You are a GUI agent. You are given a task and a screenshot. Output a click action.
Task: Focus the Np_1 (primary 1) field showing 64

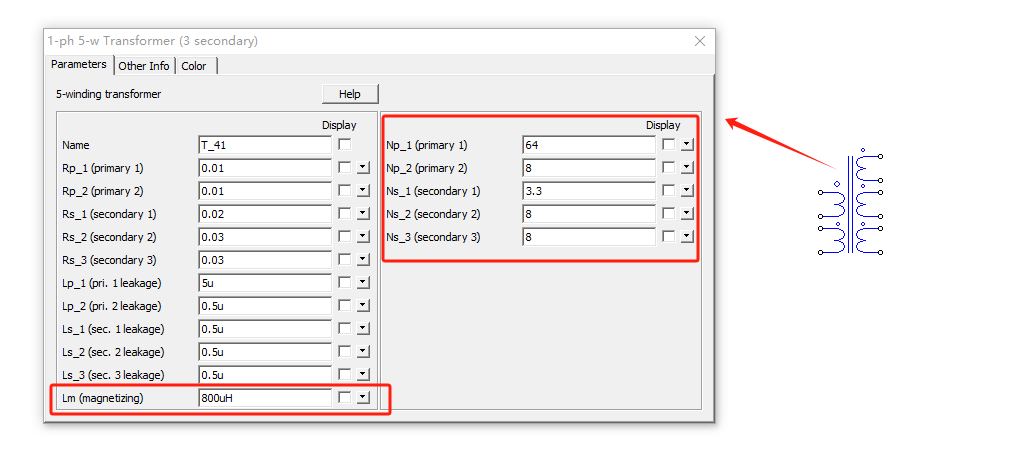click(589, 145)
